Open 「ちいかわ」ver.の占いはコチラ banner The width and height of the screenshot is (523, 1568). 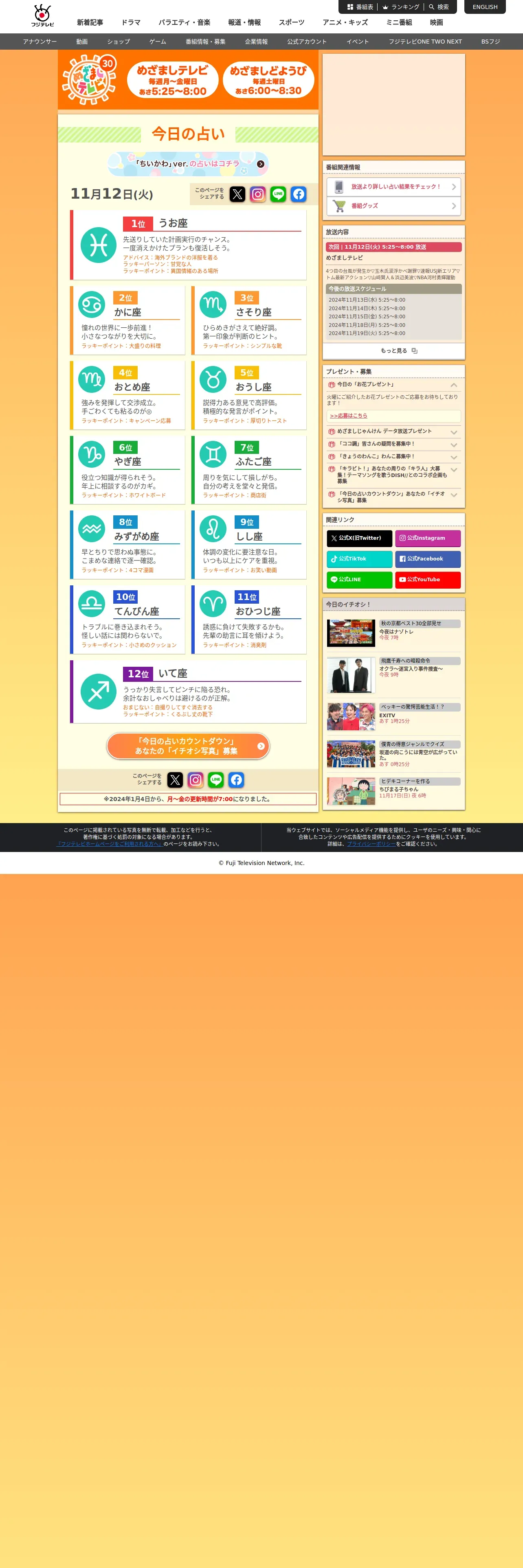tap(188, 164)
